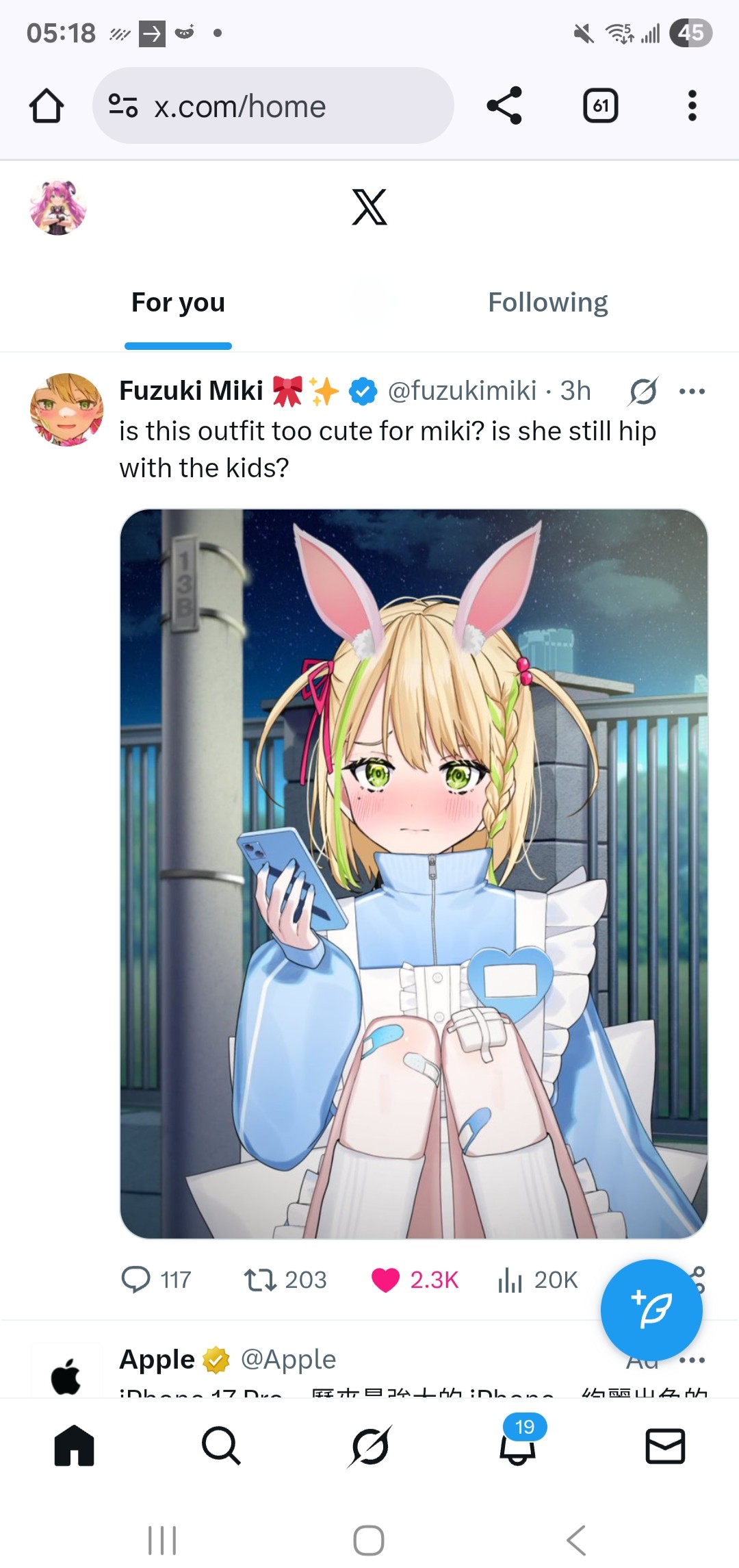Tap the blue compose post button
The width and height of the screenshot is (739, 1568).
(x=651, y=1311)
